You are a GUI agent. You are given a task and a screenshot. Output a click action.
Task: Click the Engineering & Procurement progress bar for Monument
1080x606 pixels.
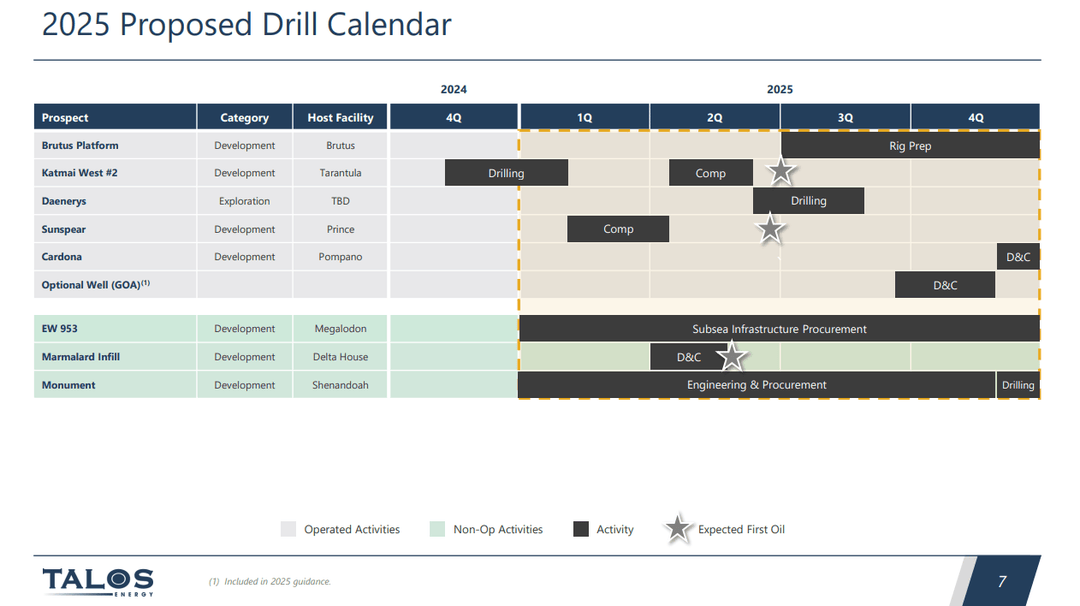[x=757, y=384]
